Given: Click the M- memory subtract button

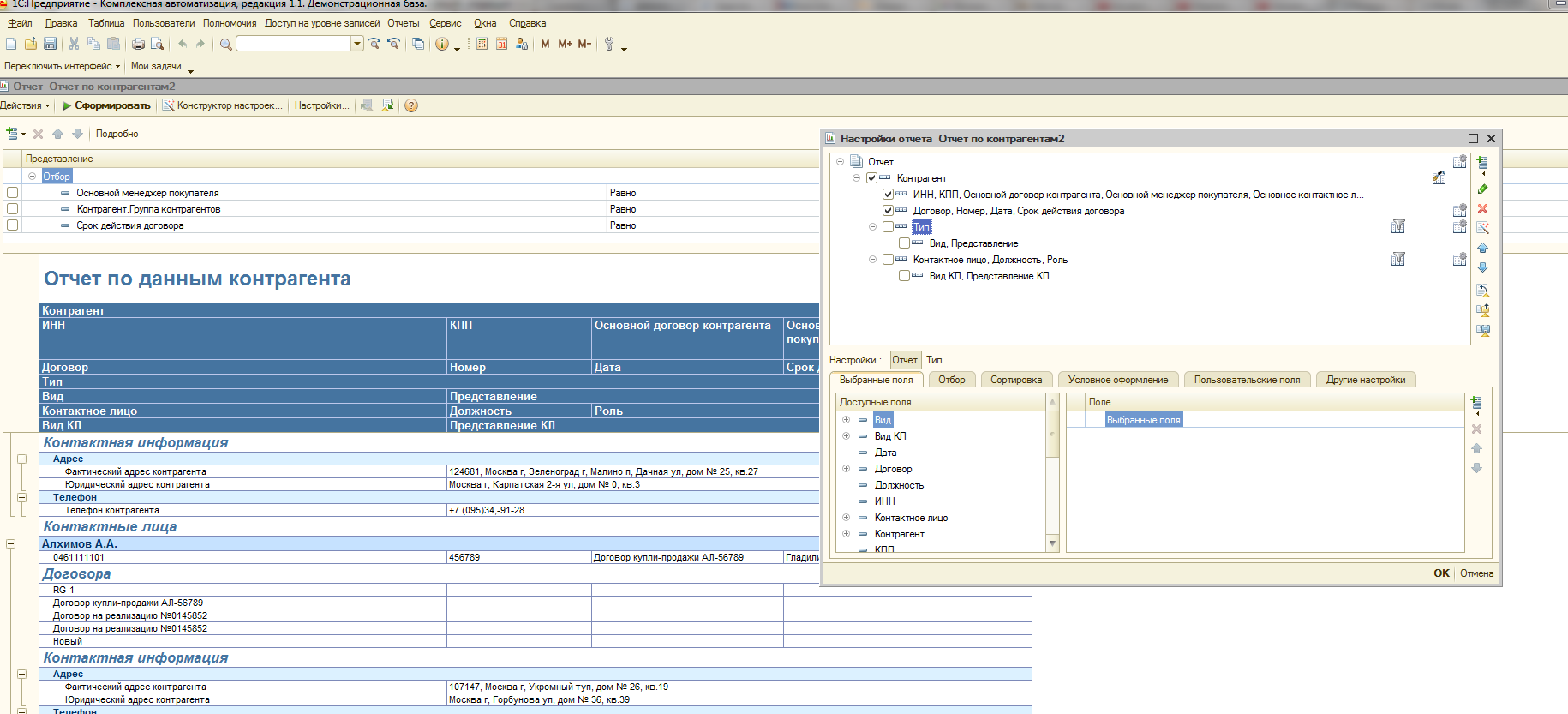Looking at the screenshot, I should point(584,44).
